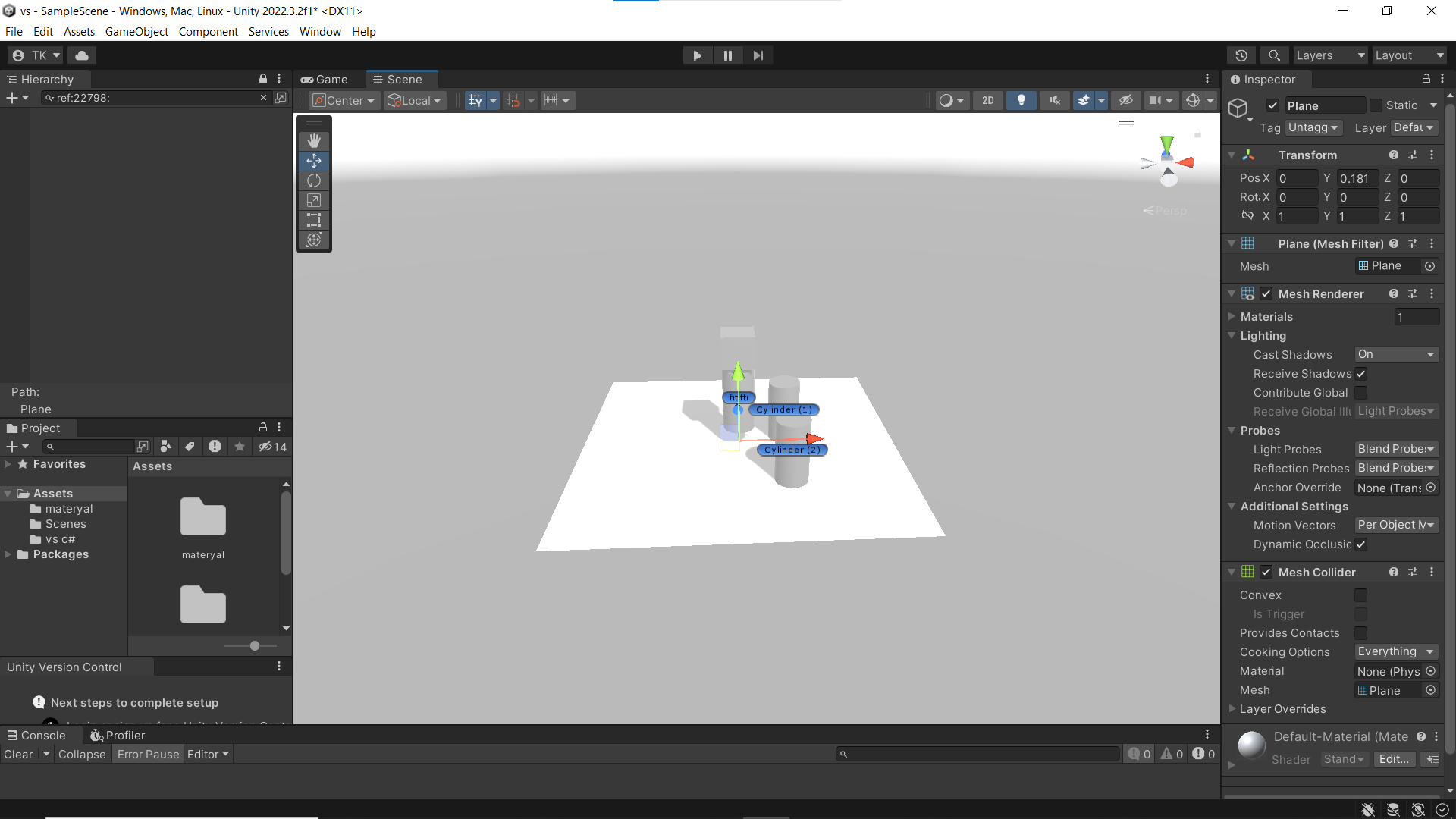Click the Clear console button

(x=18, y=755)
